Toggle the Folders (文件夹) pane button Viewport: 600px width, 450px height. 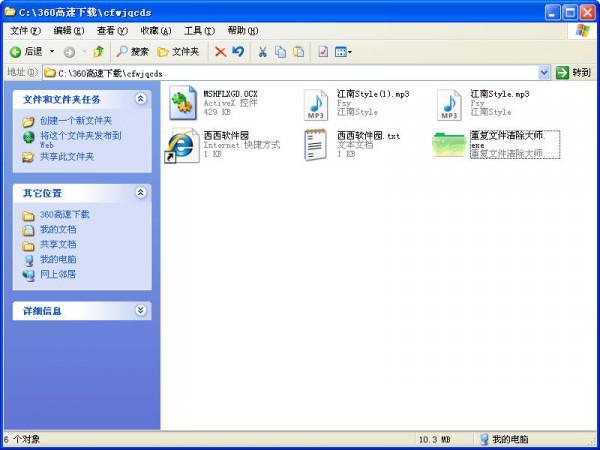[x=178, y=52]
